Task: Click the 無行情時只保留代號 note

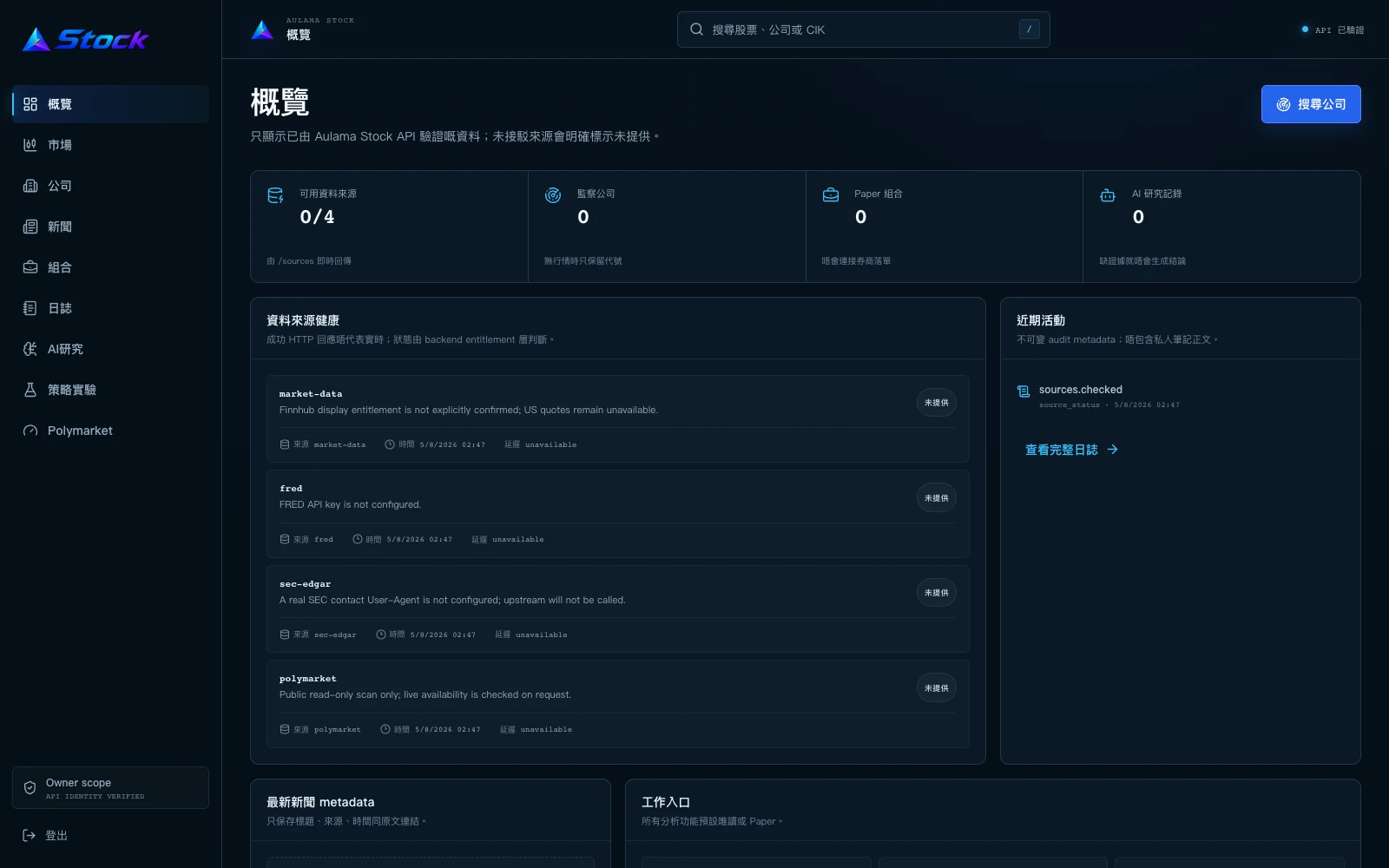Action: point(583,260)
